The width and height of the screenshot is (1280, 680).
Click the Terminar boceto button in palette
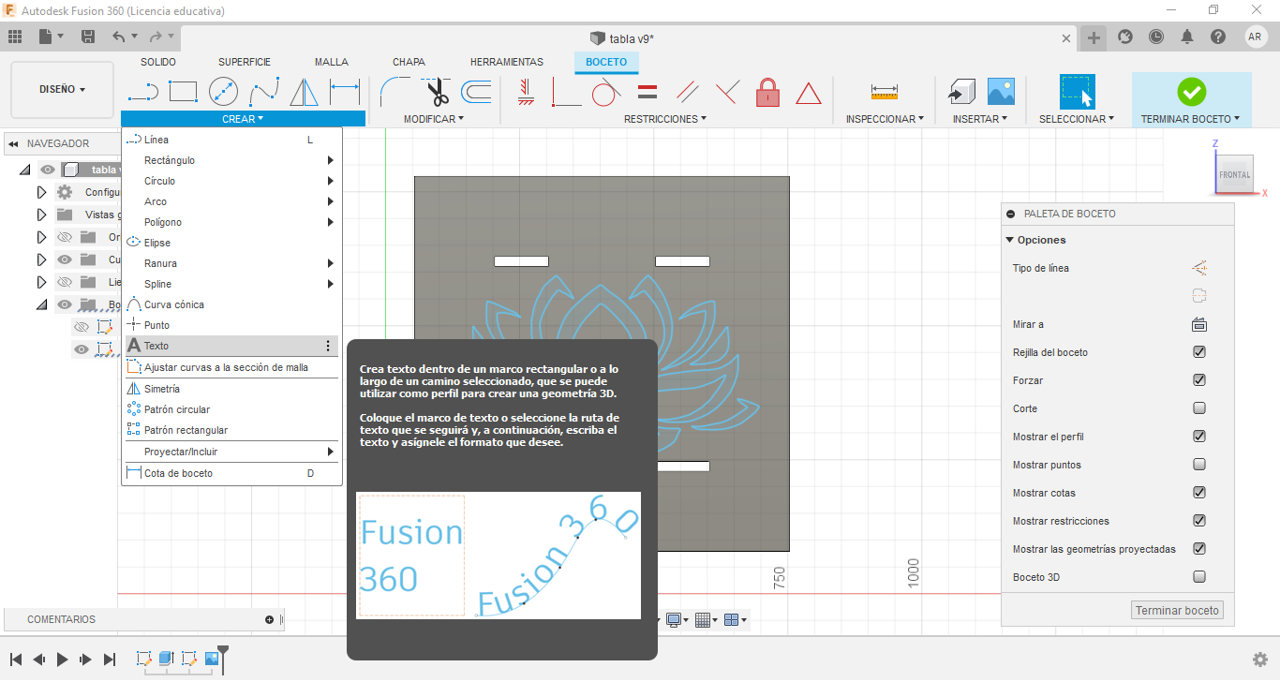pos(1177,610)
